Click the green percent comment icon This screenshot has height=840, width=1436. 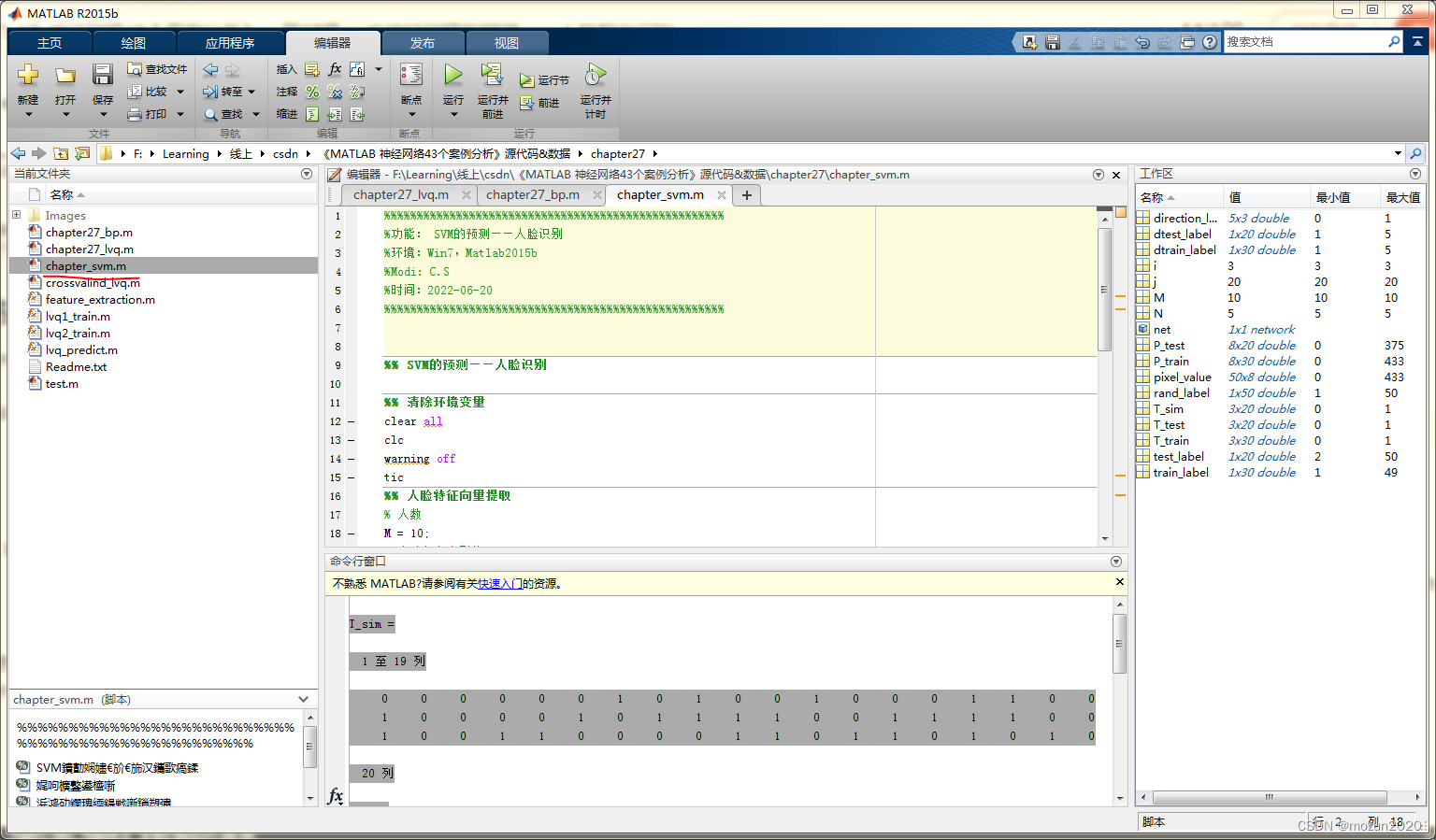(x=312, y=92)
